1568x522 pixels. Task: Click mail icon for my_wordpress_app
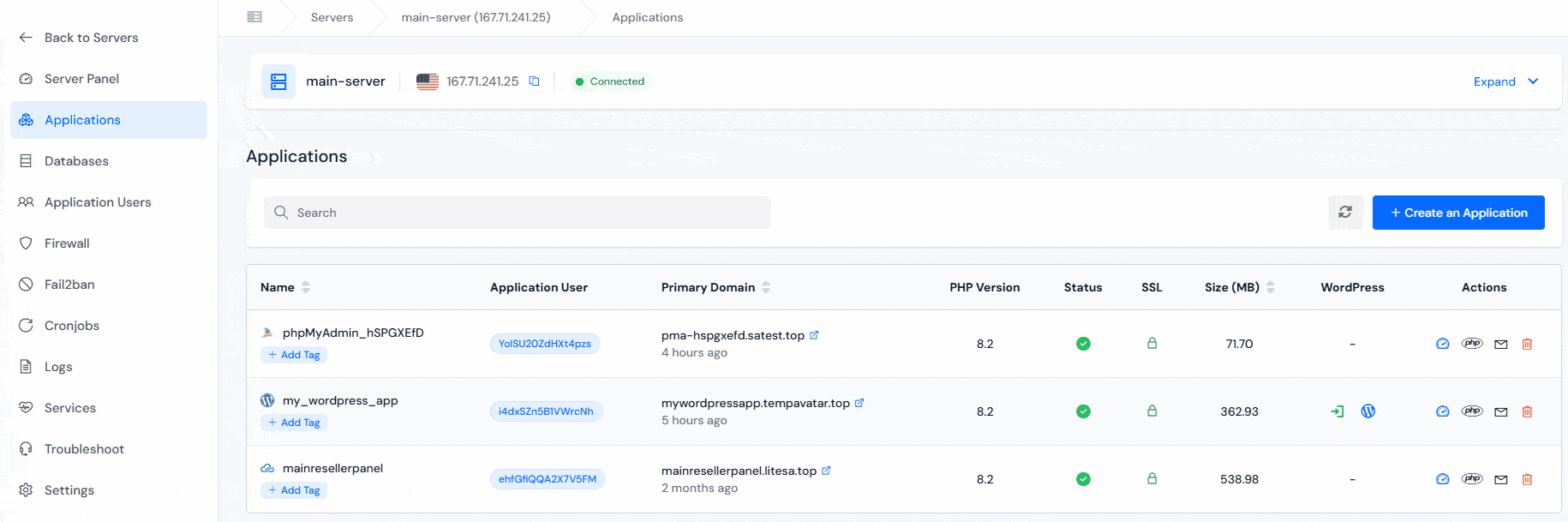point(1501,412)
